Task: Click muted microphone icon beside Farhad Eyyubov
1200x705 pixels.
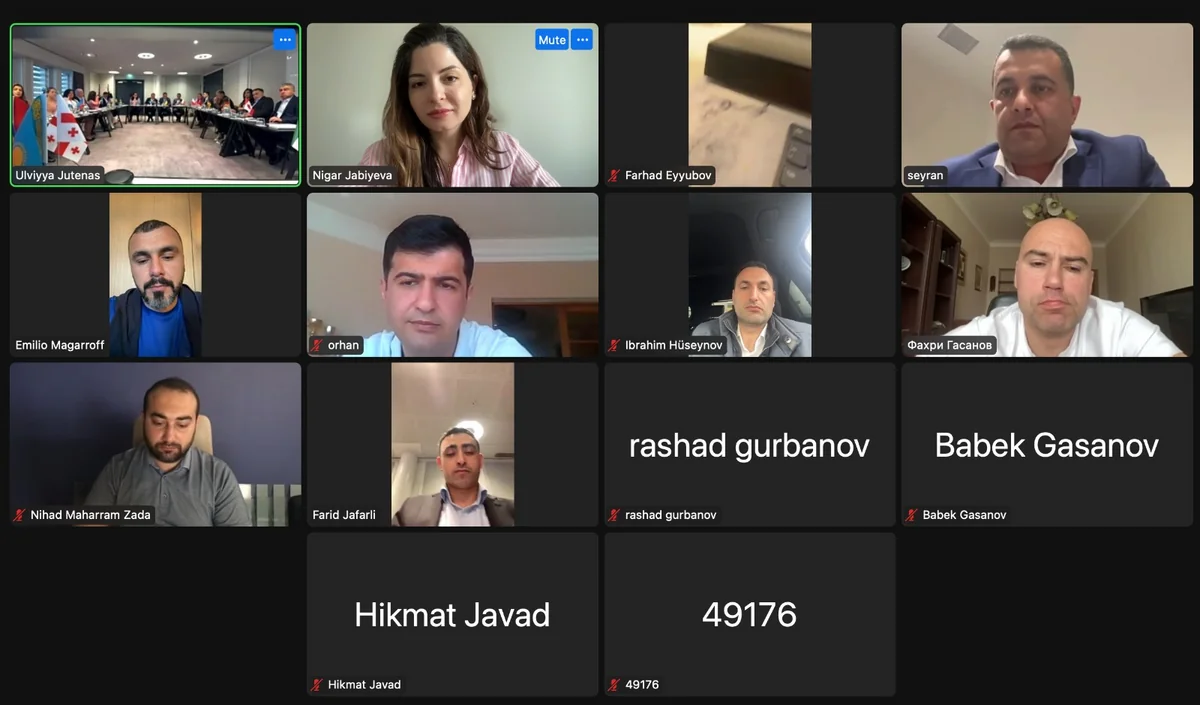Action: pyautogui.click(x=615, y=176)
